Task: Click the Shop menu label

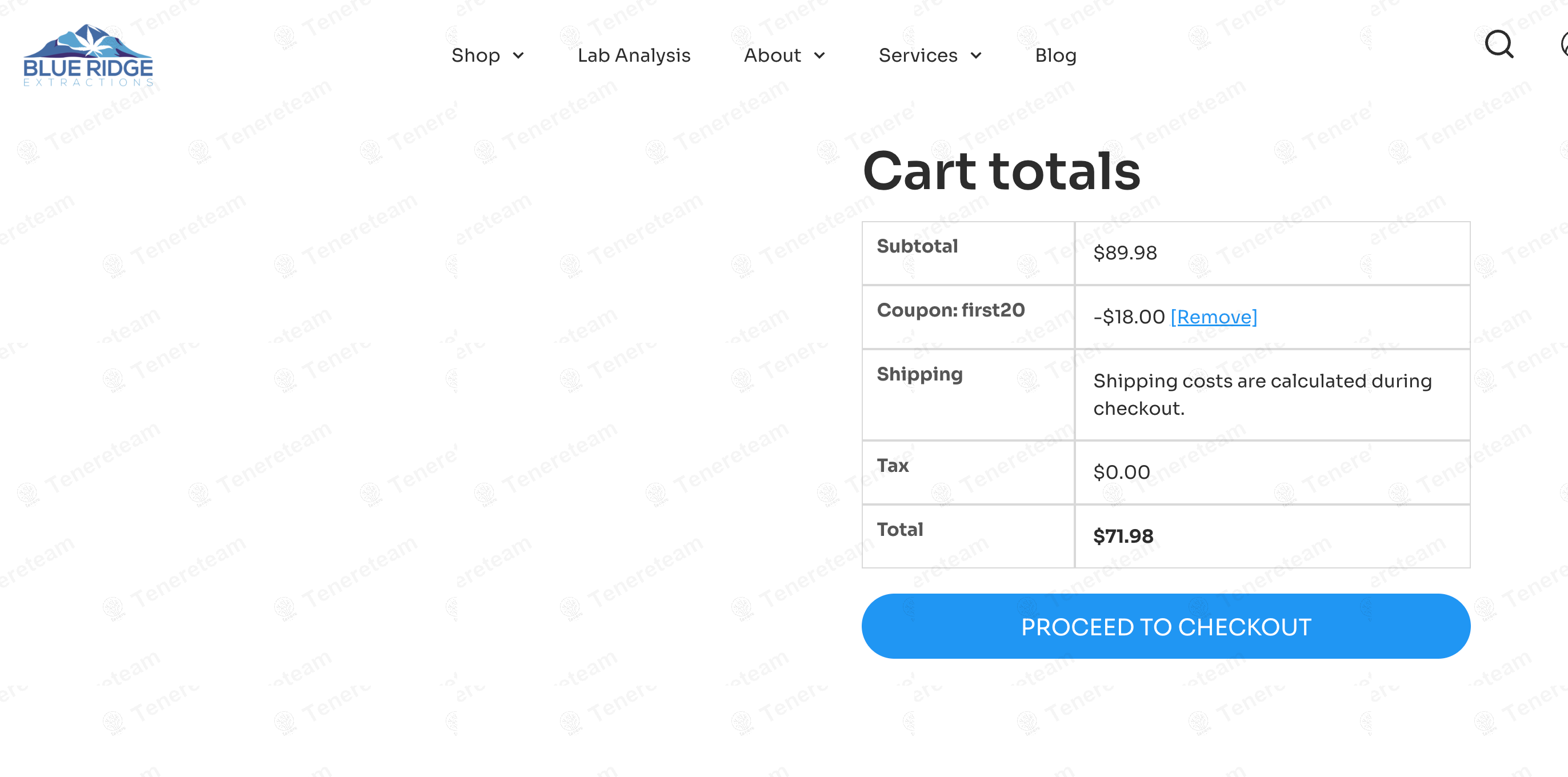Action: click(475, 55)
